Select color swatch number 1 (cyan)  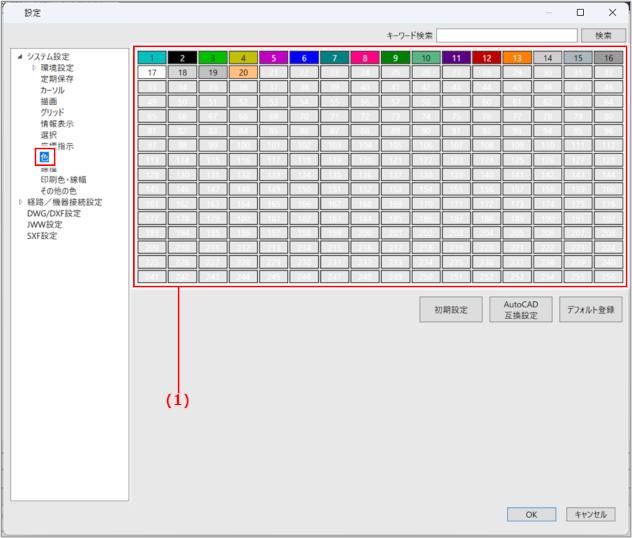click(x=152, y=59)
